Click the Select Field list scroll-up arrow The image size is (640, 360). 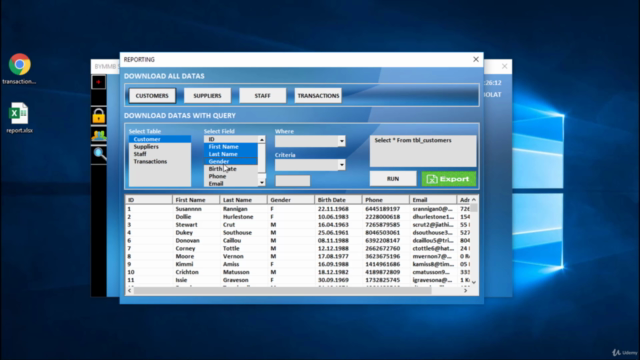[262, 140]
